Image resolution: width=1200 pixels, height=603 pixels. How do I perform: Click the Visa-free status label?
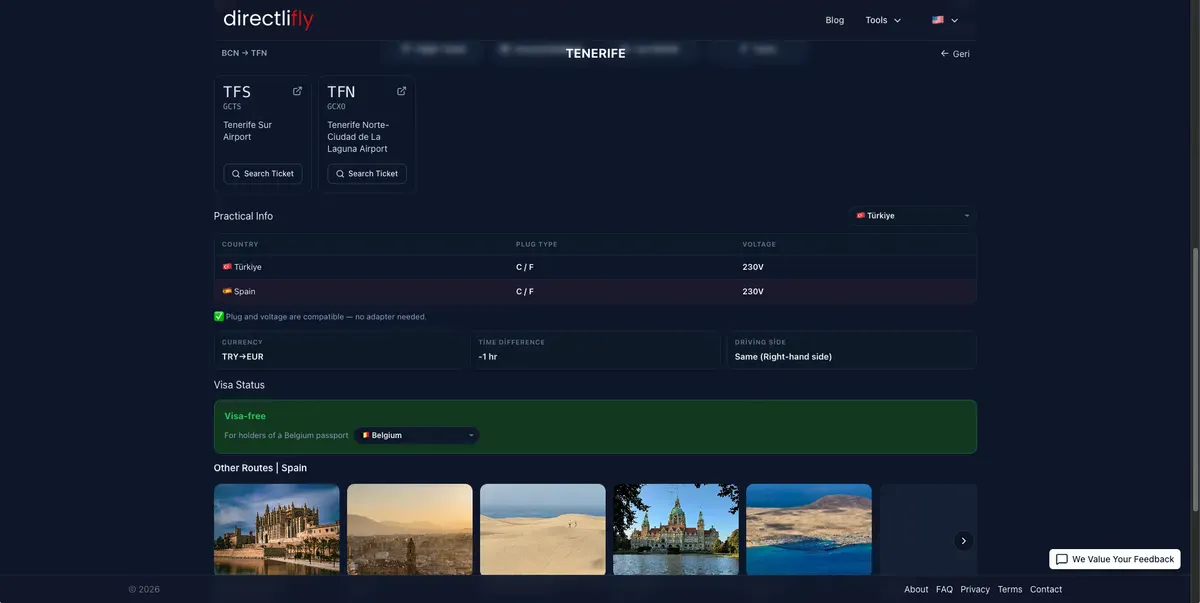tap(245, 416)
